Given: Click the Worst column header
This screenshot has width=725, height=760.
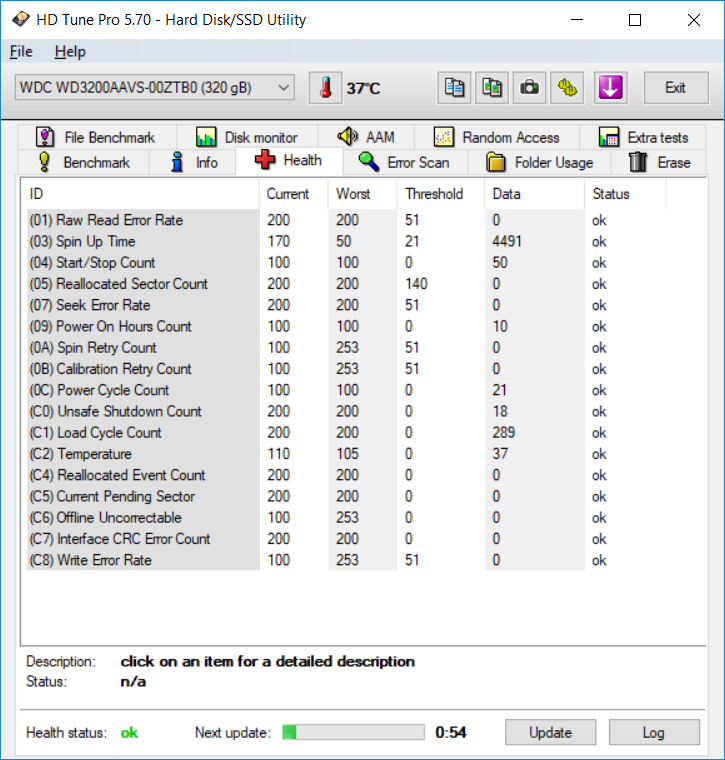Looking at the screenshot, I should point(362,194).
